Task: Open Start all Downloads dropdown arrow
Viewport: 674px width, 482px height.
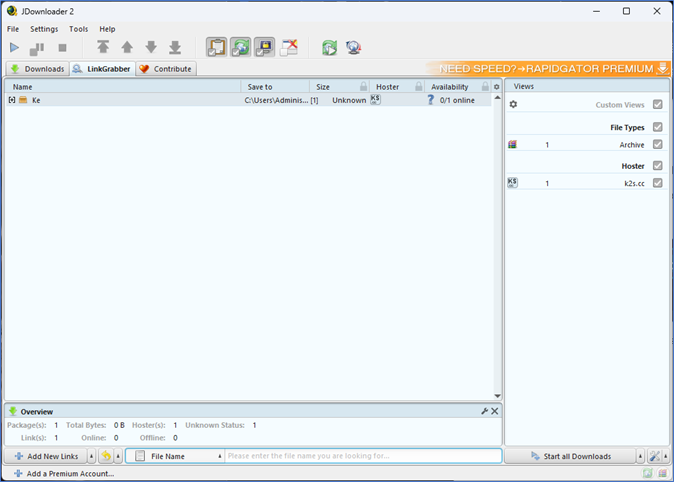Action: [x=641, y=456]
